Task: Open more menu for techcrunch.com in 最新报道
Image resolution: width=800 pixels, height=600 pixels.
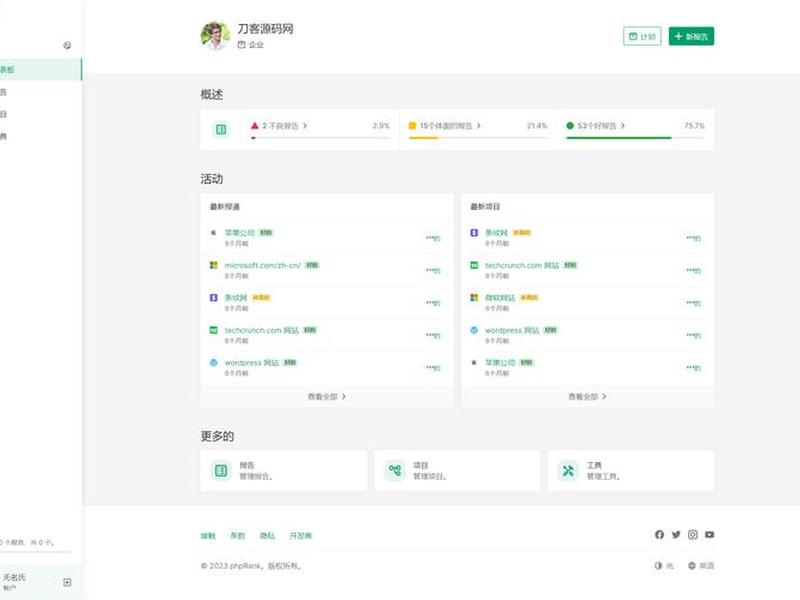Action: tap(433, 335)
